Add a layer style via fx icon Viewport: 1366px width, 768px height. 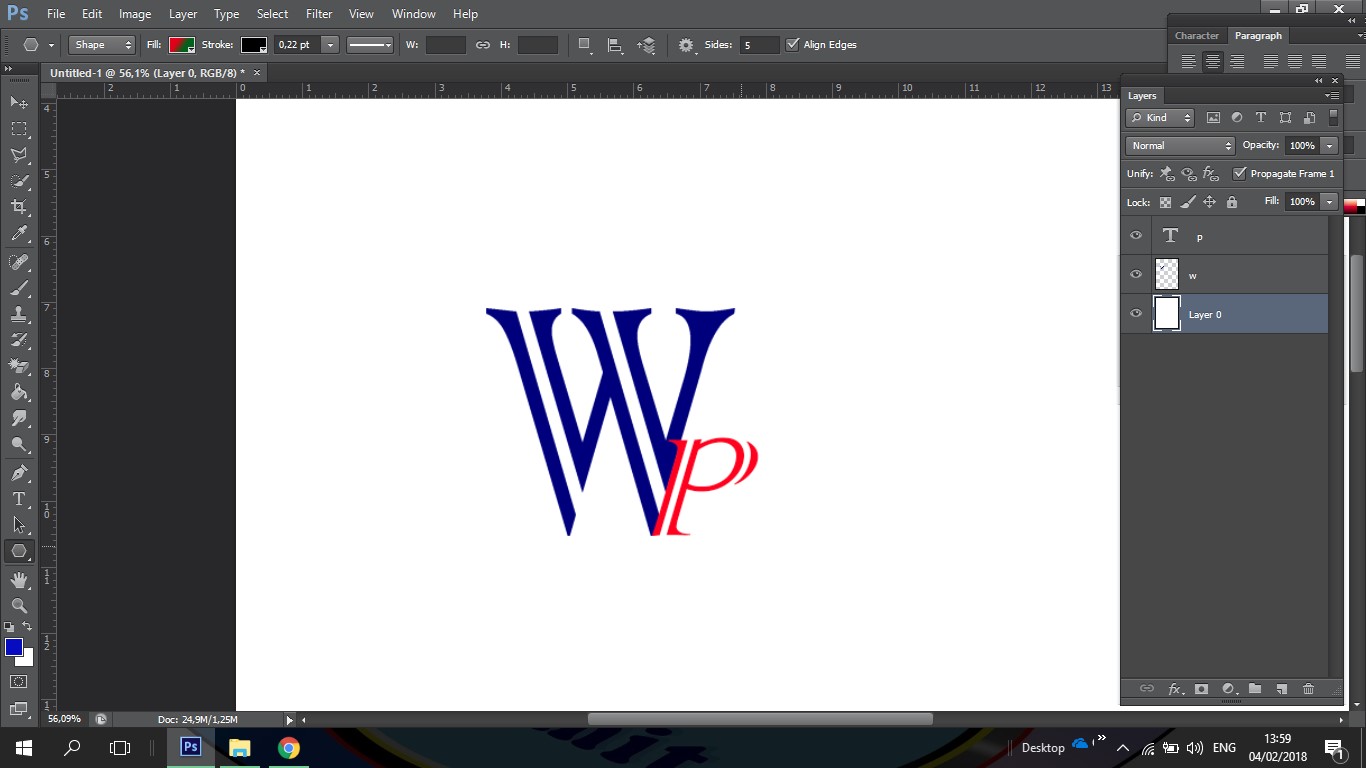point(1175,689)
